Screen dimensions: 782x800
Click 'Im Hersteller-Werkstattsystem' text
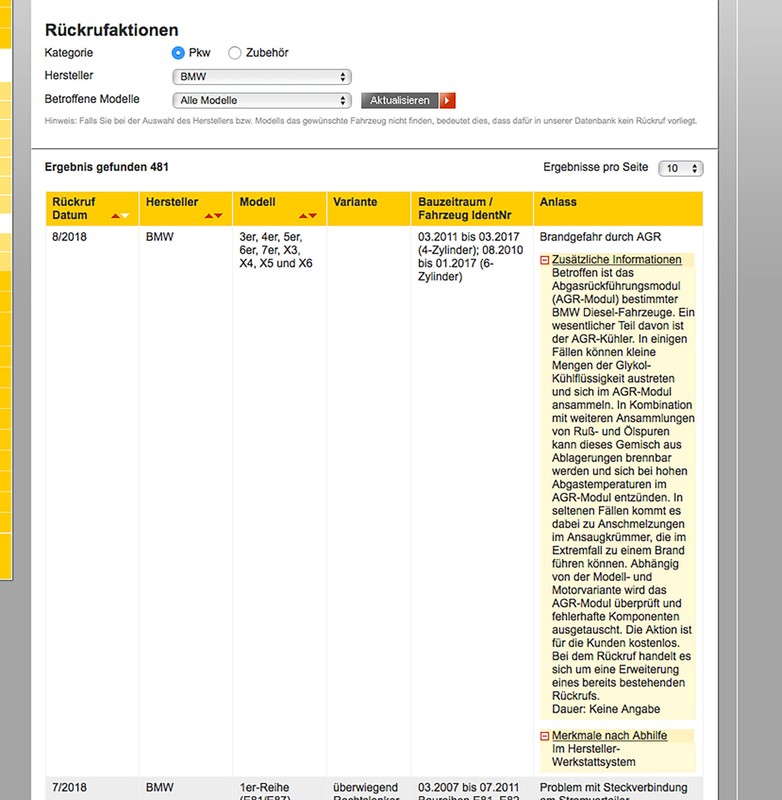coord(593,755)
